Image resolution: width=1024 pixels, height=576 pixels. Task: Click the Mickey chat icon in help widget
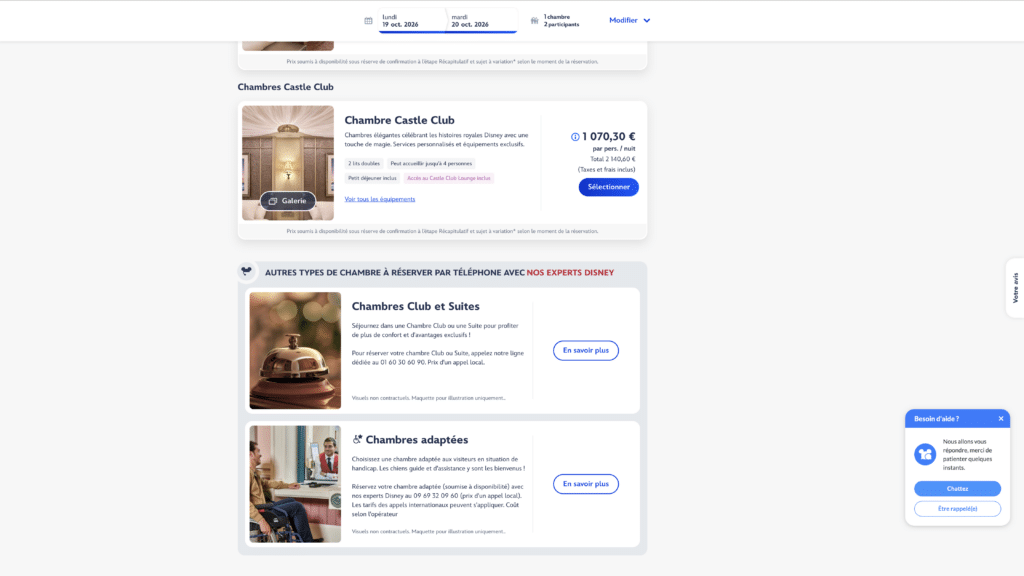(x=925, y=454)
